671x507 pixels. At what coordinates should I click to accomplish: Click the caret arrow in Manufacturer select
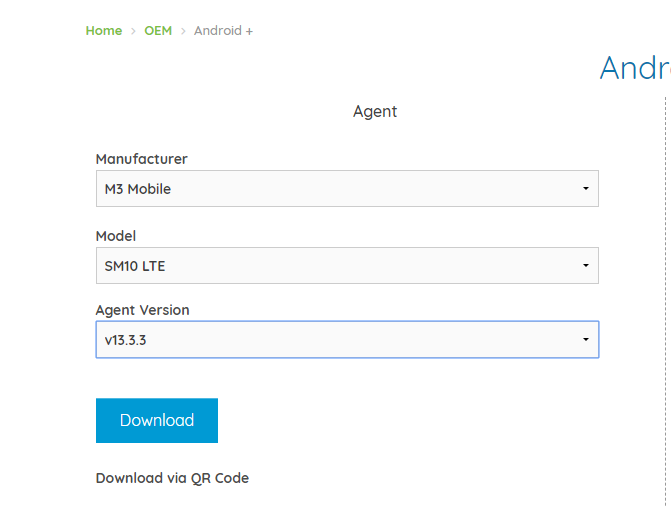(x=585, y=189)
